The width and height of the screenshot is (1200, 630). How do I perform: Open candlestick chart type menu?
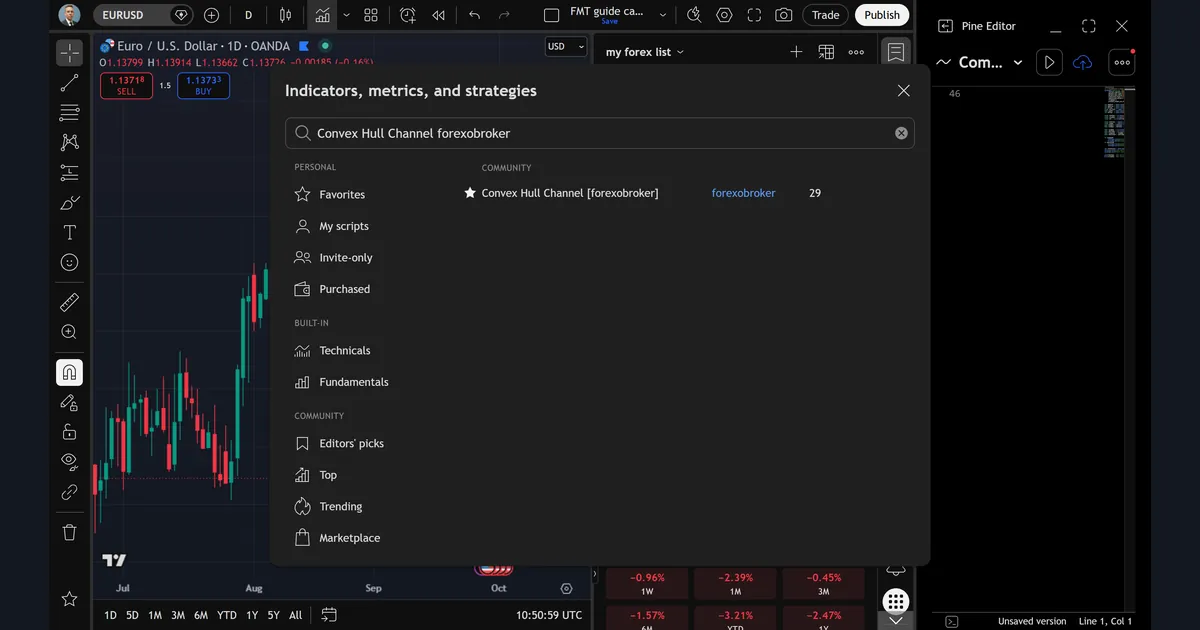point(285,15)
